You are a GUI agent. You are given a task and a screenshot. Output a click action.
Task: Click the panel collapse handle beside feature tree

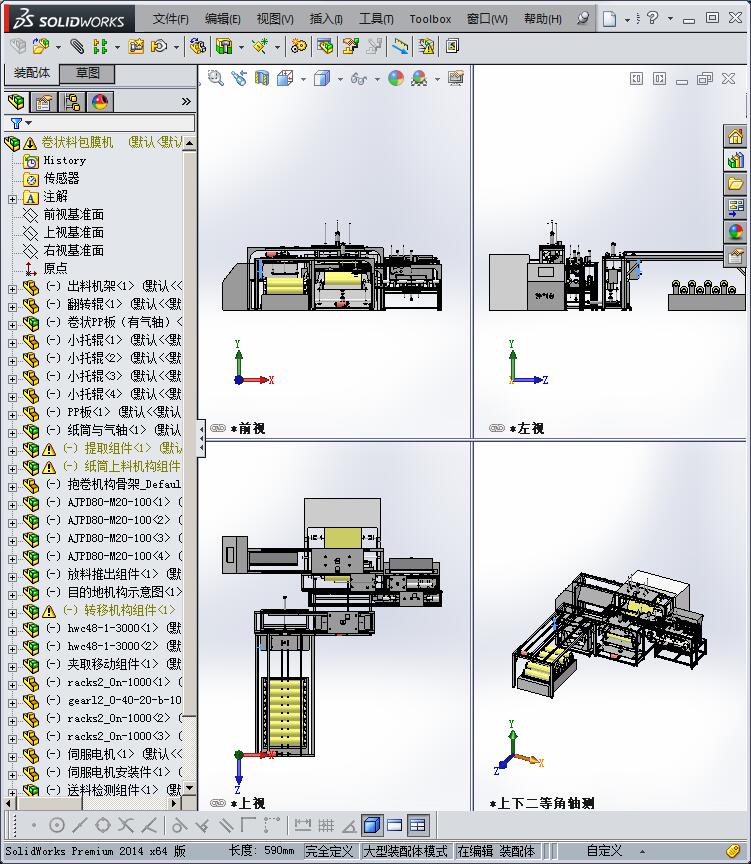click(x=201, y=439)
